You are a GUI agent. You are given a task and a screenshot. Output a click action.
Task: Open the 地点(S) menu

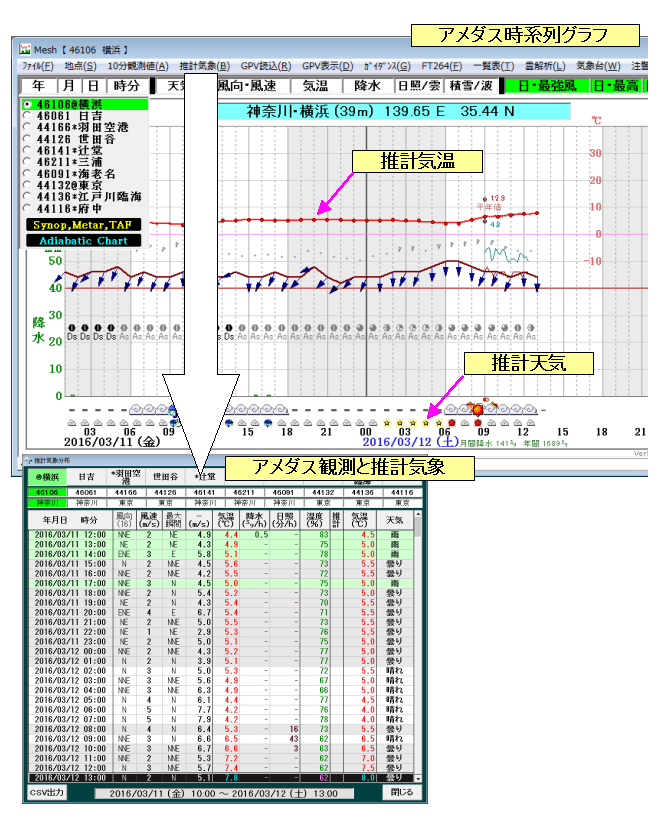click(80, 66)
